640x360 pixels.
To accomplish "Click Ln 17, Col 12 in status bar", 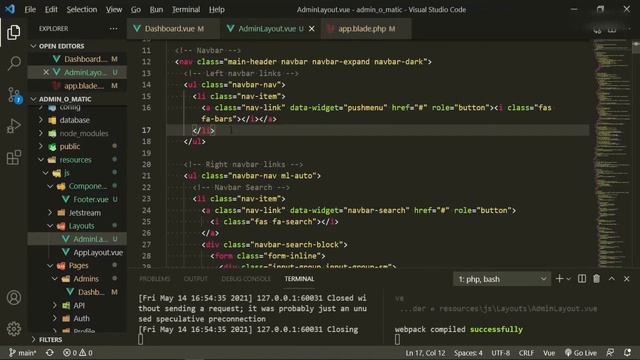I will click(x=425, y=353).
